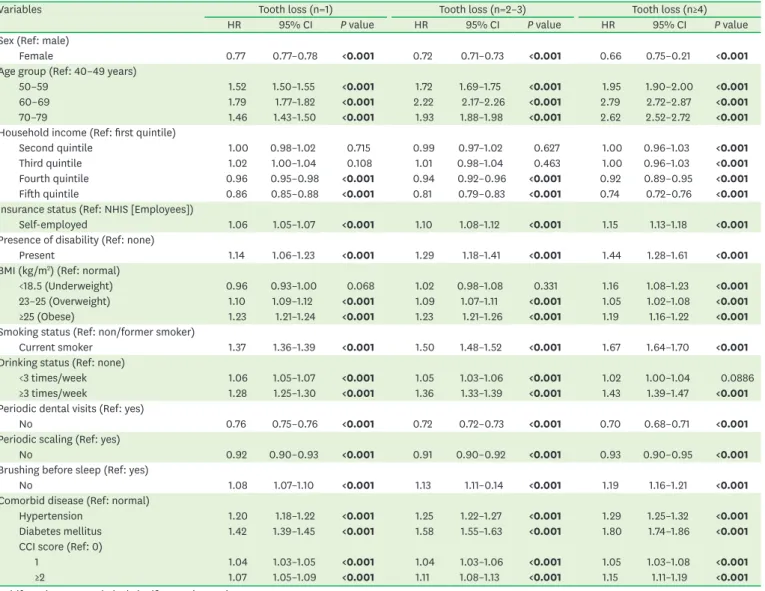Select the '≥3 times/week' row label

(53, 393)
